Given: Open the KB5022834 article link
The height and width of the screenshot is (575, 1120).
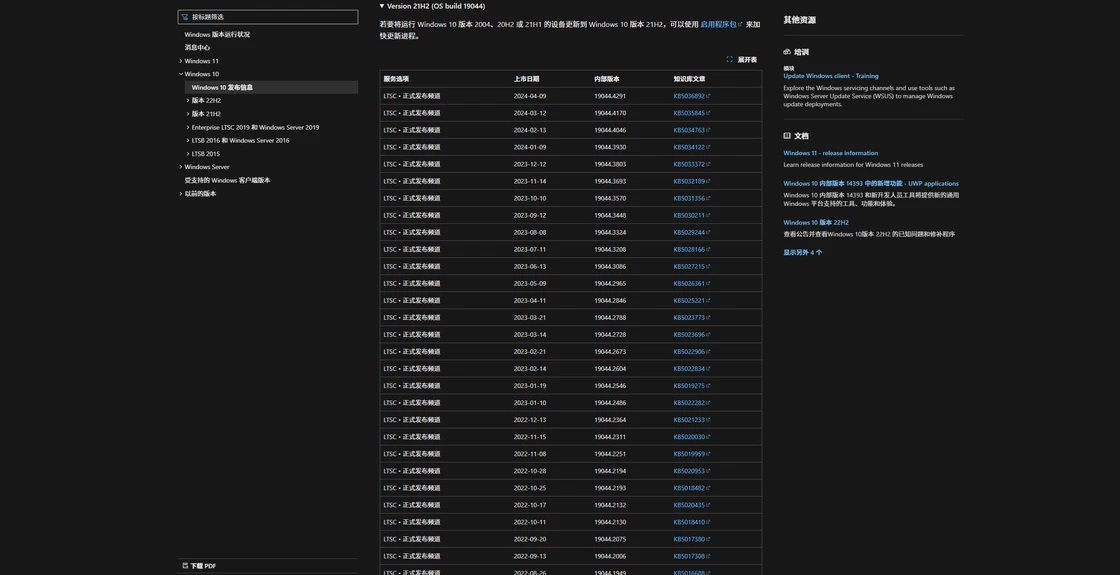Looking at the screenshot, I should pos(691,369).
